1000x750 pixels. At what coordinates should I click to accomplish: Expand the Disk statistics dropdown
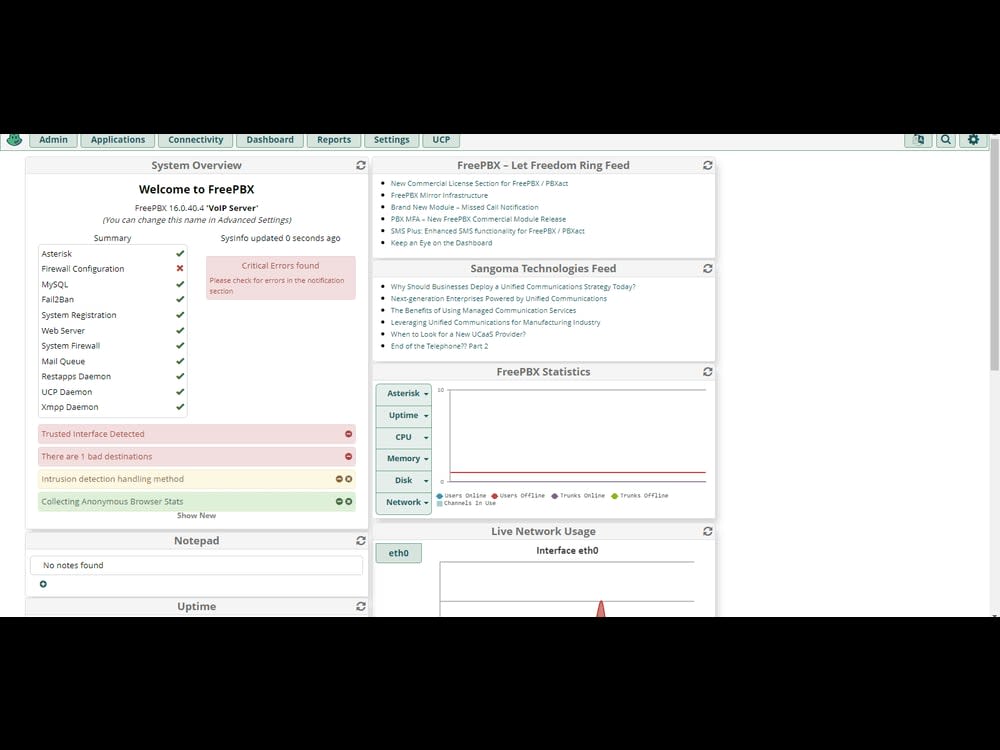coord(404,480)
